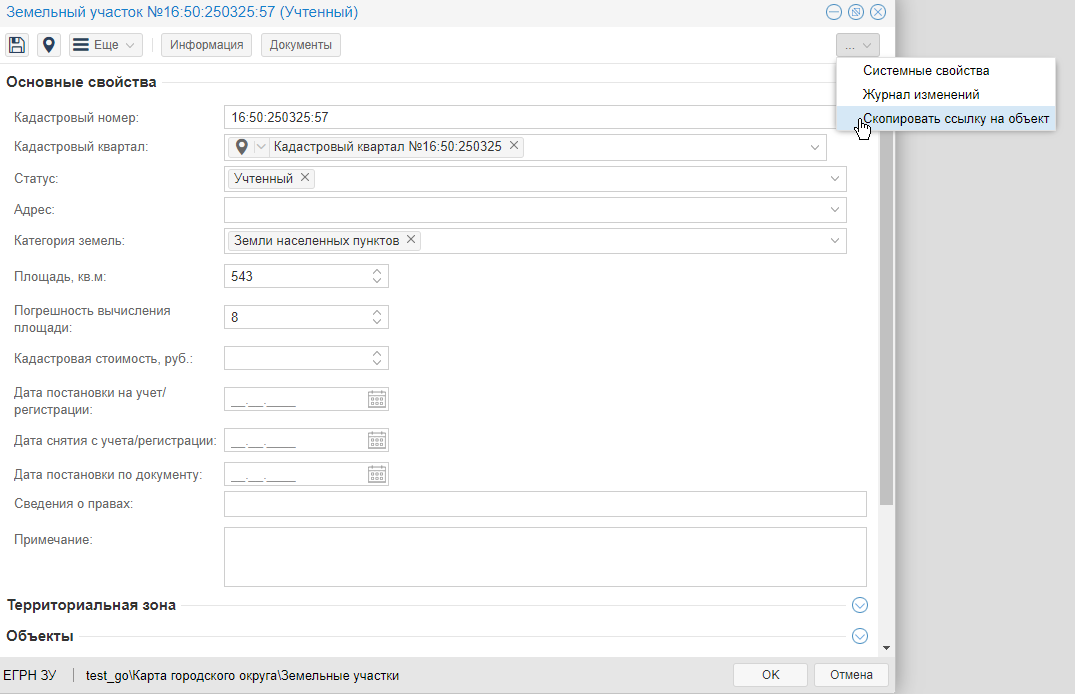Click the map pin icon in toolbar
The width and height of the screenshot is (1075, 694).
point(48,45)
